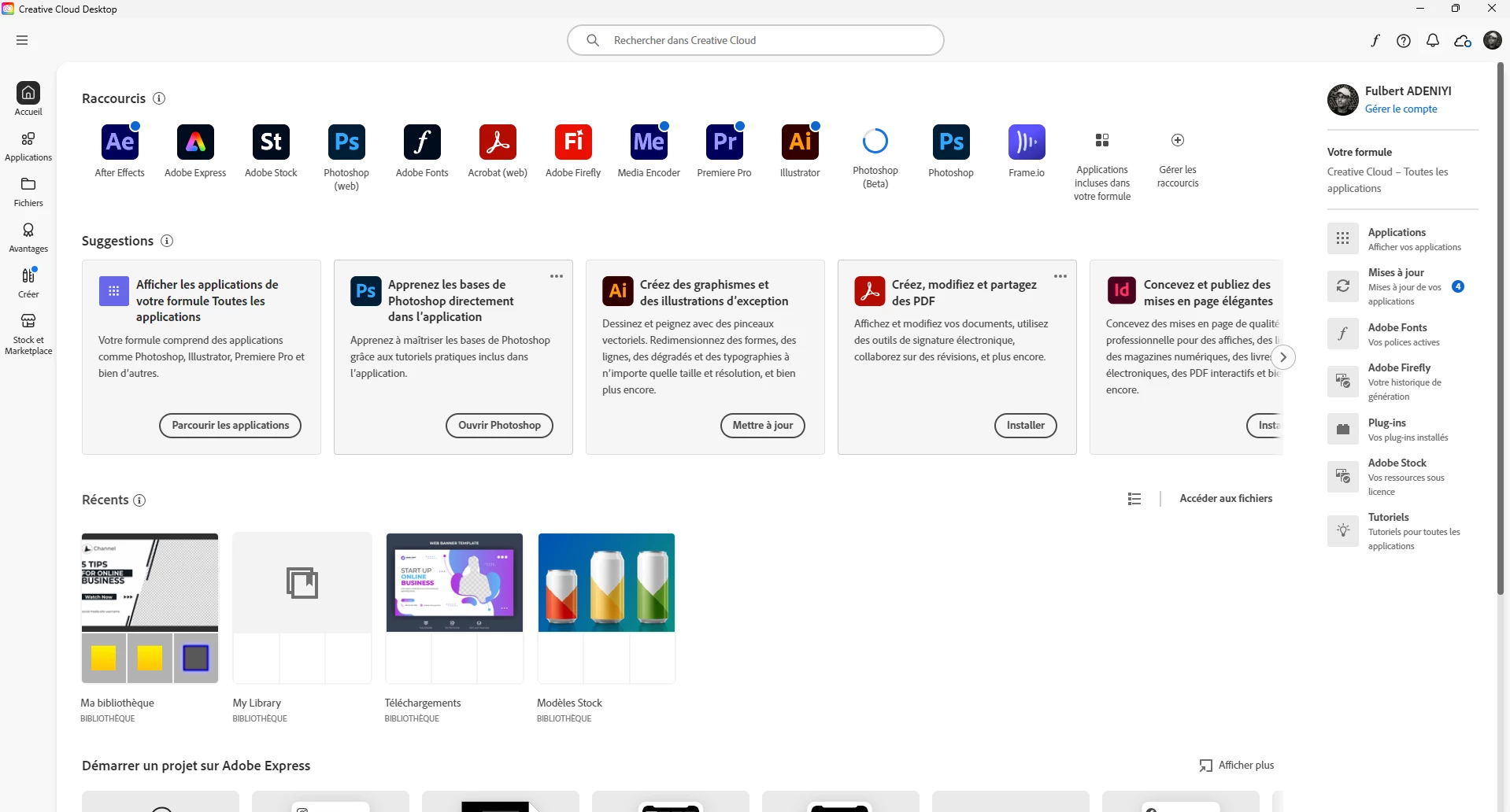The width and height of the screenshot is (1510, 812).
Task: Open Applications in right panel
Action: [1402, 239]
